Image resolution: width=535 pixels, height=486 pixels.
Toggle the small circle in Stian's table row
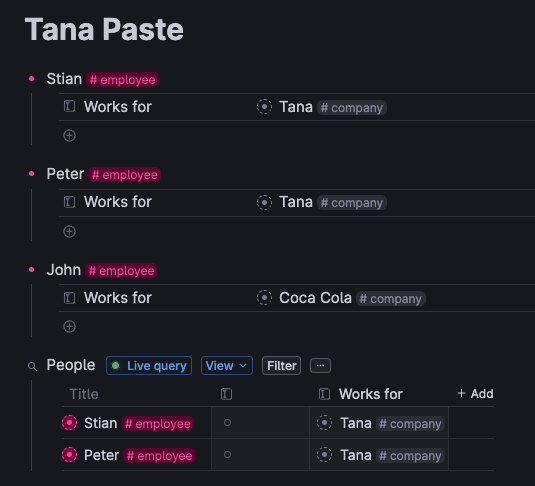(x=227, y=423)
